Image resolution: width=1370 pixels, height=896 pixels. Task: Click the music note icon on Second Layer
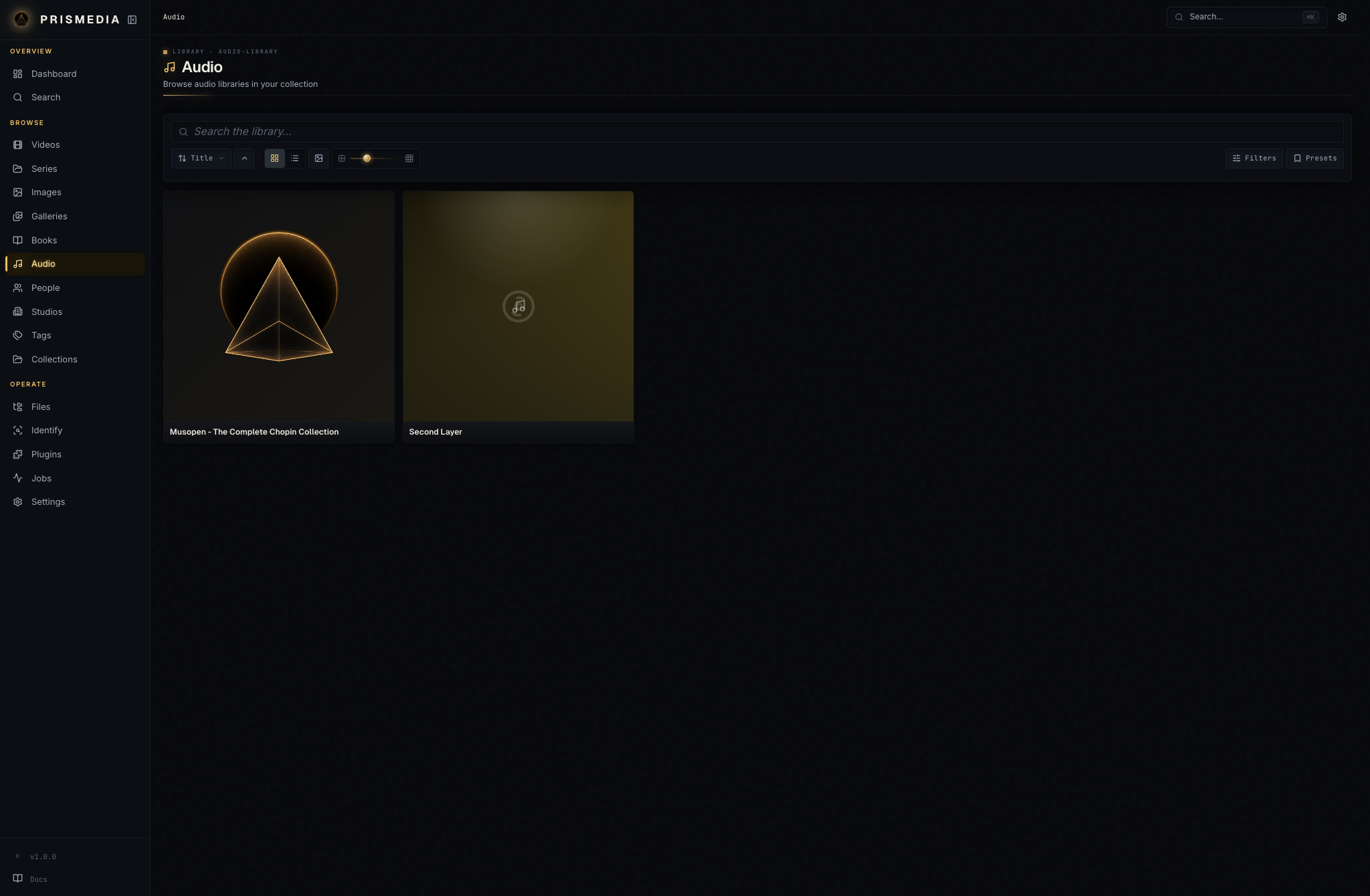click(x=518, y=306)
